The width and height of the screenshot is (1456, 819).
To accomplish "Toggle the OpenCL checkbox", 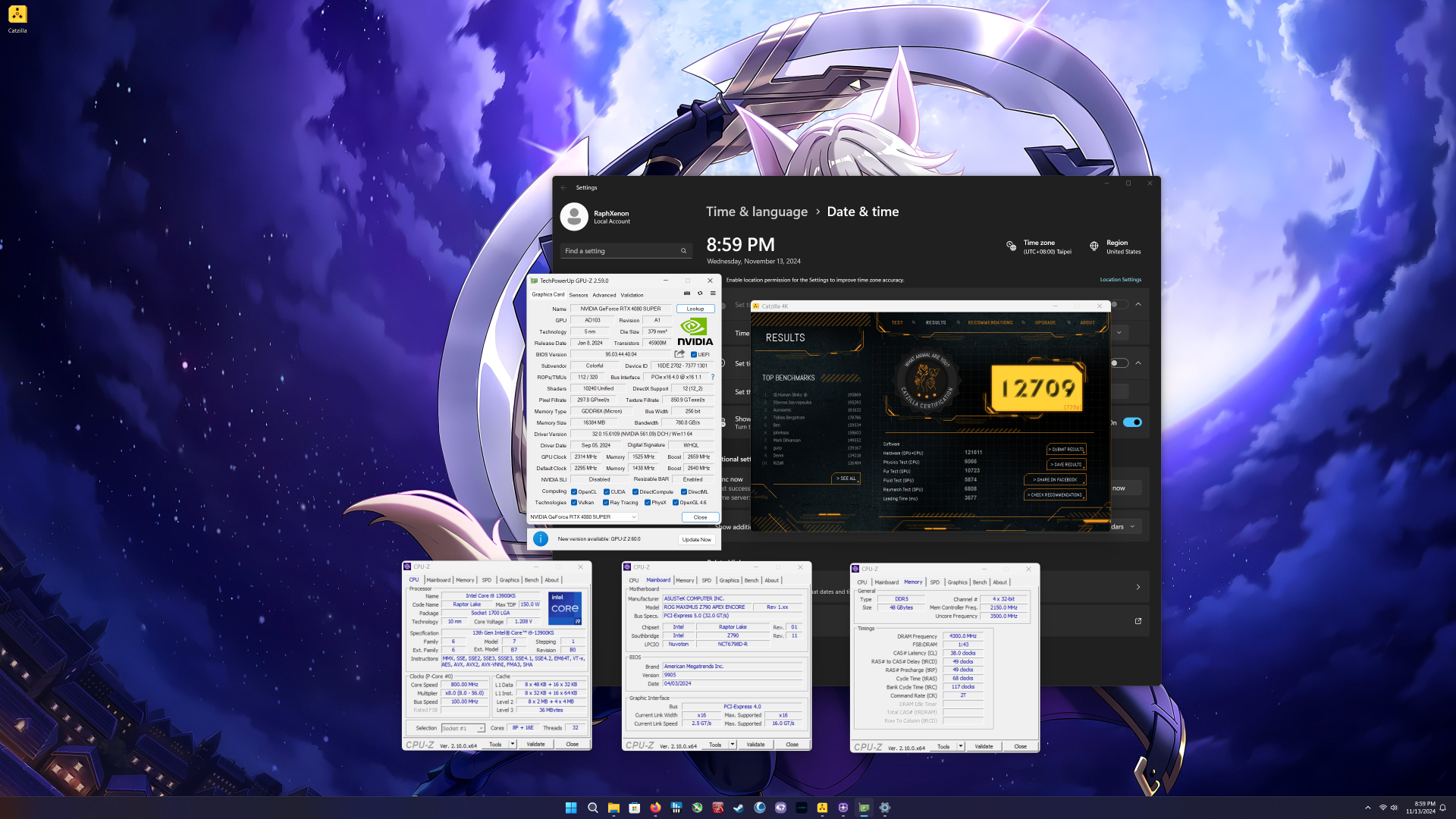I will pyautogui.click(x=574, y=491).
